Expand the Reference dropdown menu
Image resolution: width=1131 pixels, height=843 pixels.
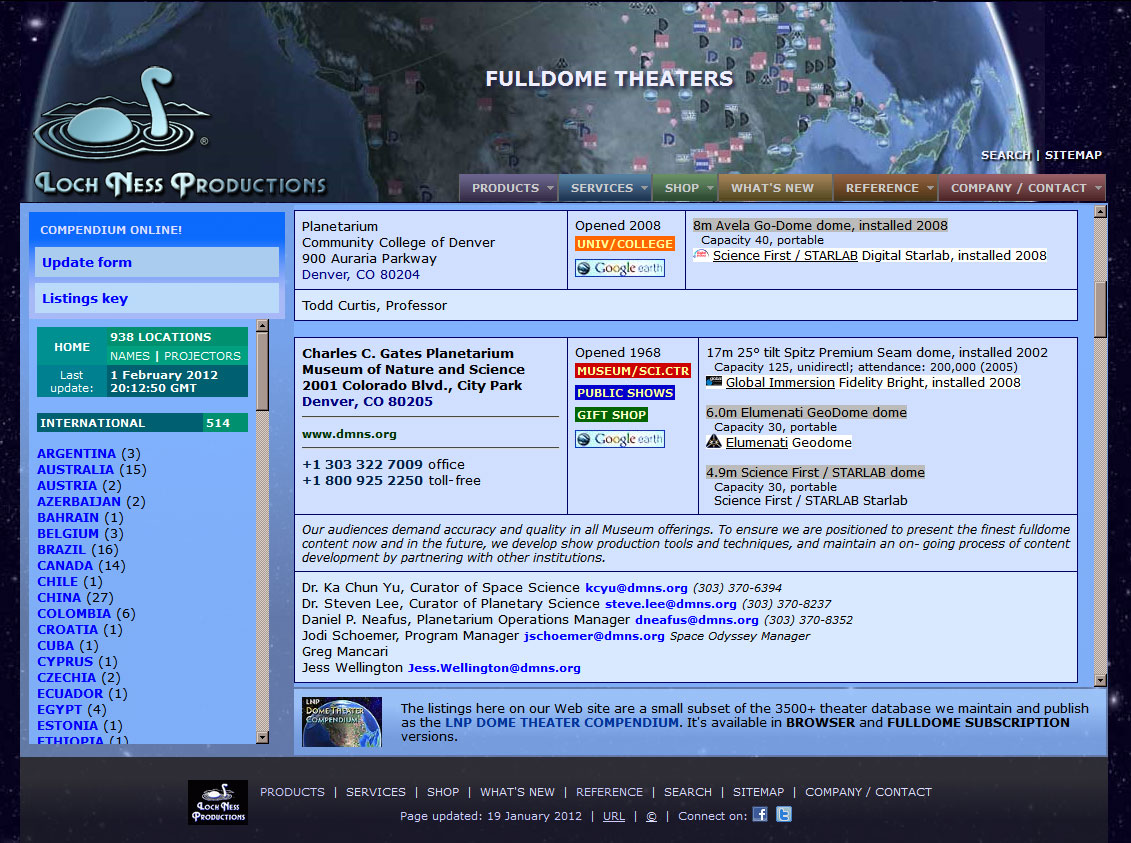[886, 187]
